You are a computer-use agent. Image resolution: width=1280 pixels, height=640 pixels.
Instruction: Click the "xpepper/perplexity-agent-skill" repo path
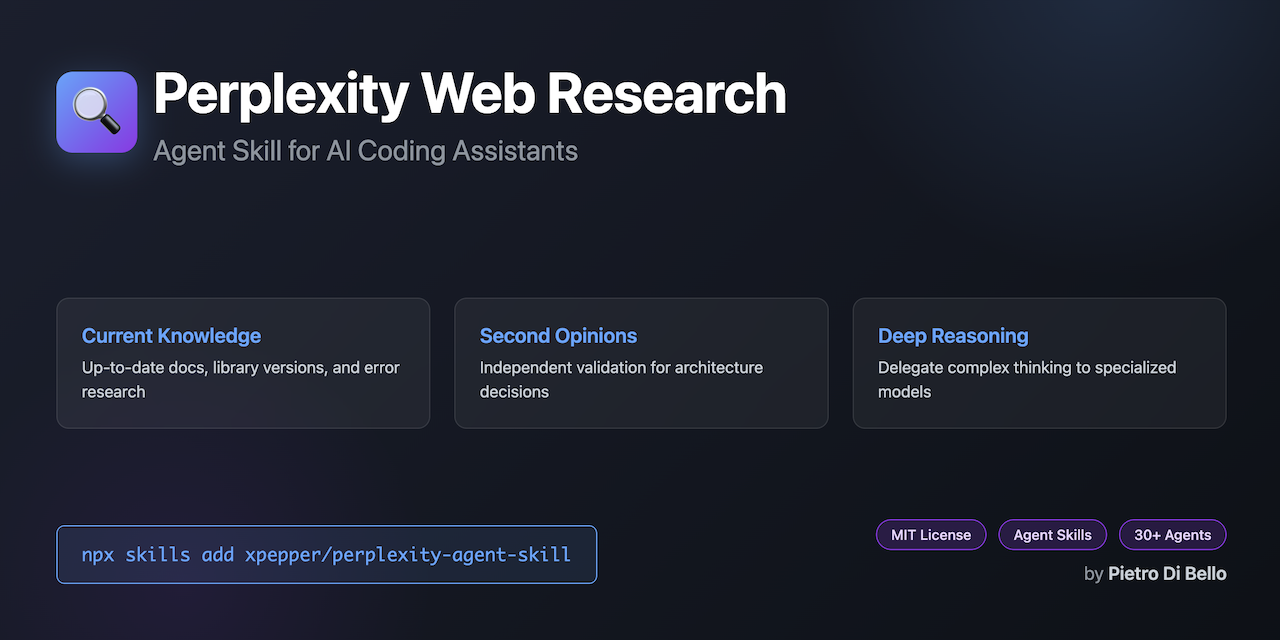408,554
